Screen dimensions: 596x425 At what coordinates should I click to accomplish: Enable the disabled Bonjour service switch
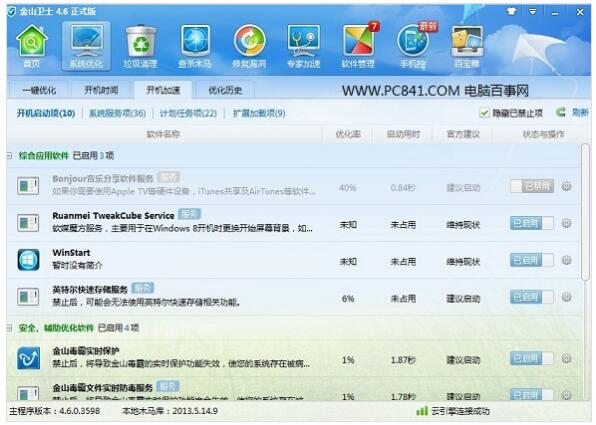(x=532, y=186)
